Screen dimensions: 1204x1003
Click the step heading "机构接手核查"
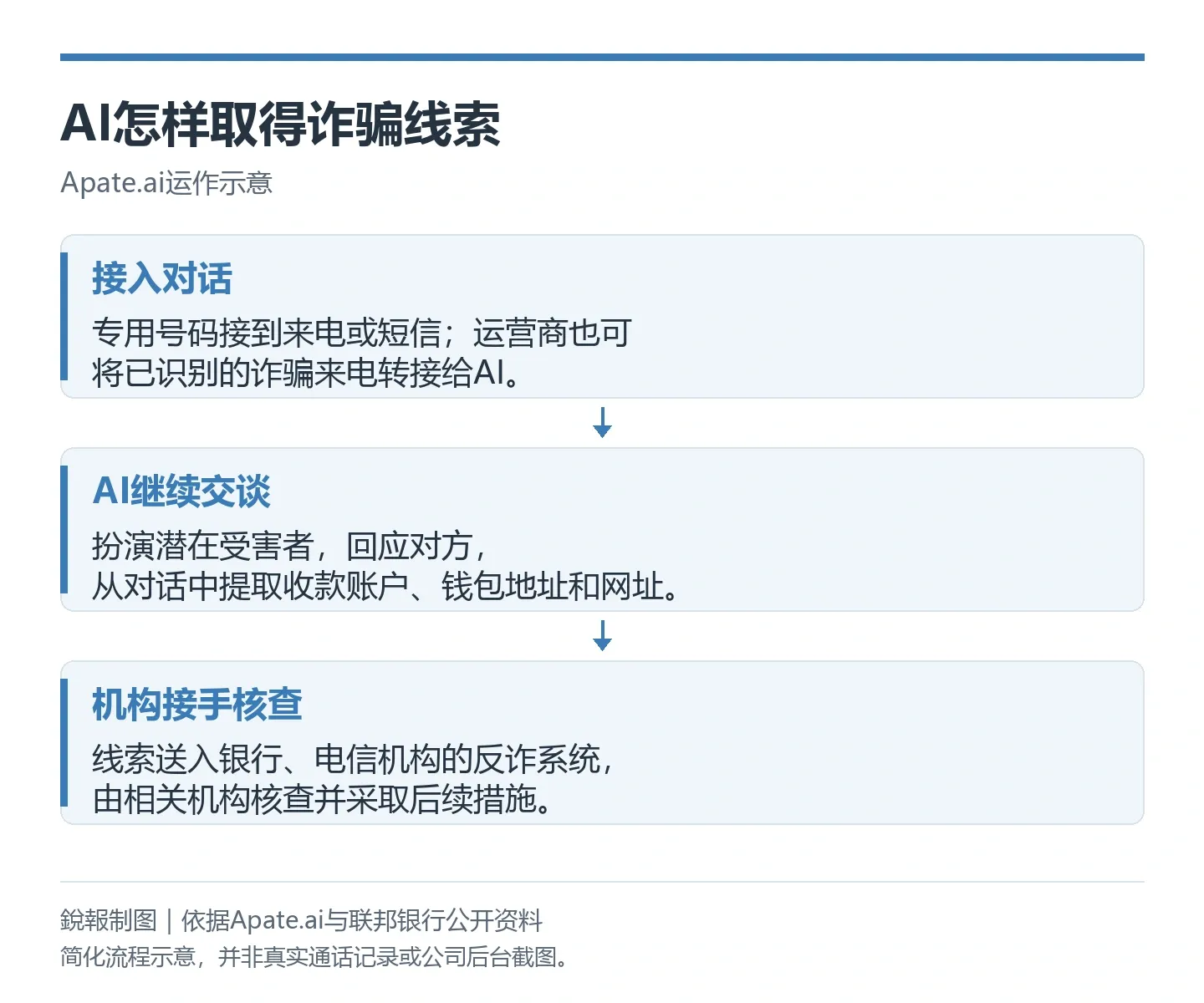pos(197,705)
